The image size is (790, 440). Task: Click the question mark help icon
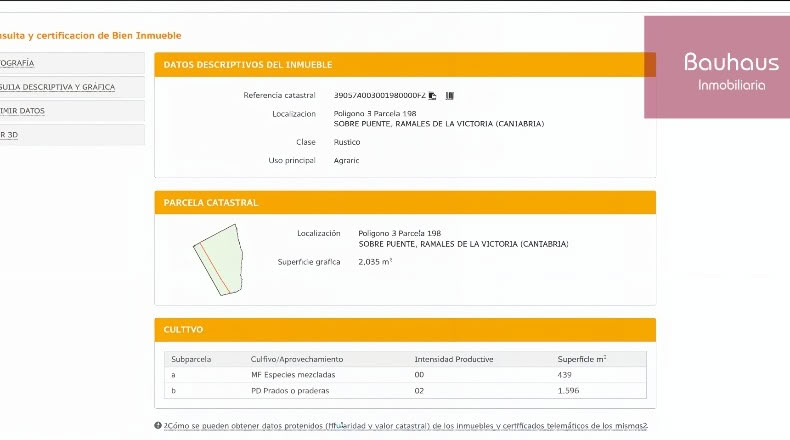(x=158, y=425)
